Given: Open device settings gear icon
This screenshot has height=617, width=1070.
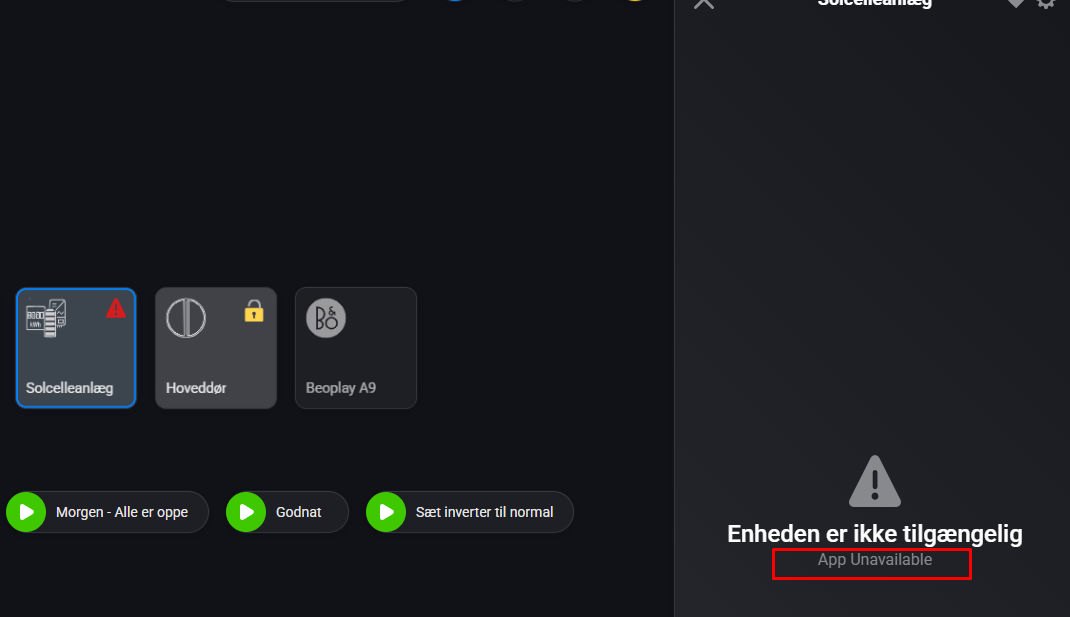Looking at the screenshot, I should click(1045, 3).
